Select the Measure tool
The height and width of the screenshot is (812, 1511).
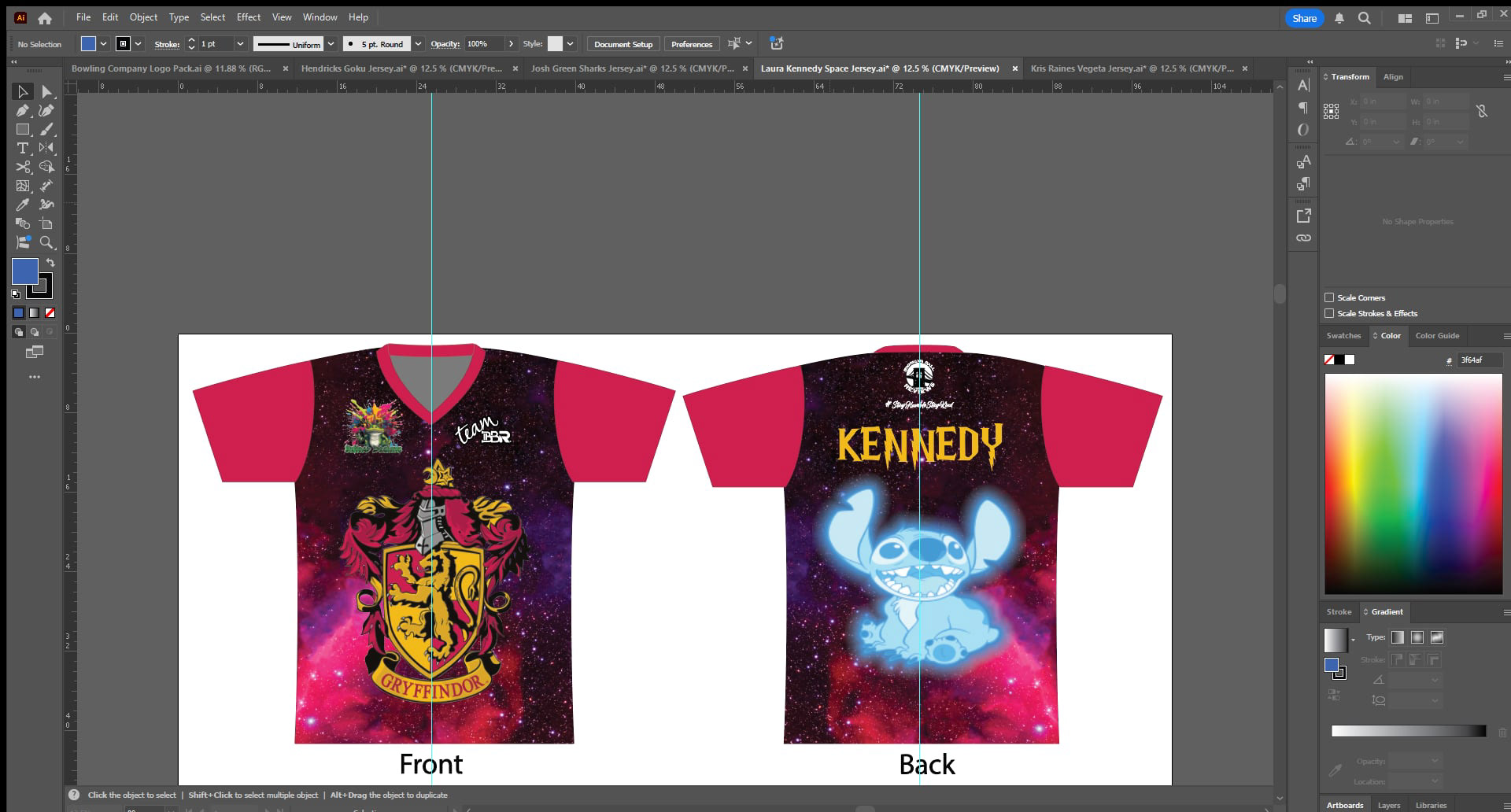tap(46, 186)
